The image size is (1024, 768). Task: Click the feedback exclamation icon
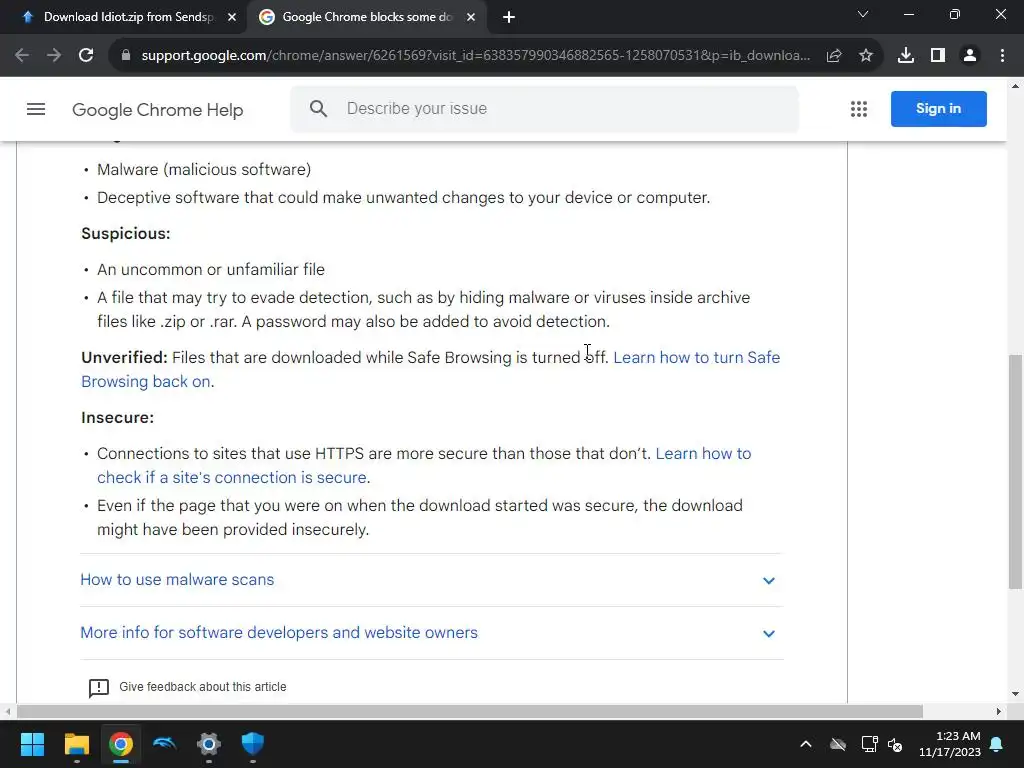click(x=99, y=688)
